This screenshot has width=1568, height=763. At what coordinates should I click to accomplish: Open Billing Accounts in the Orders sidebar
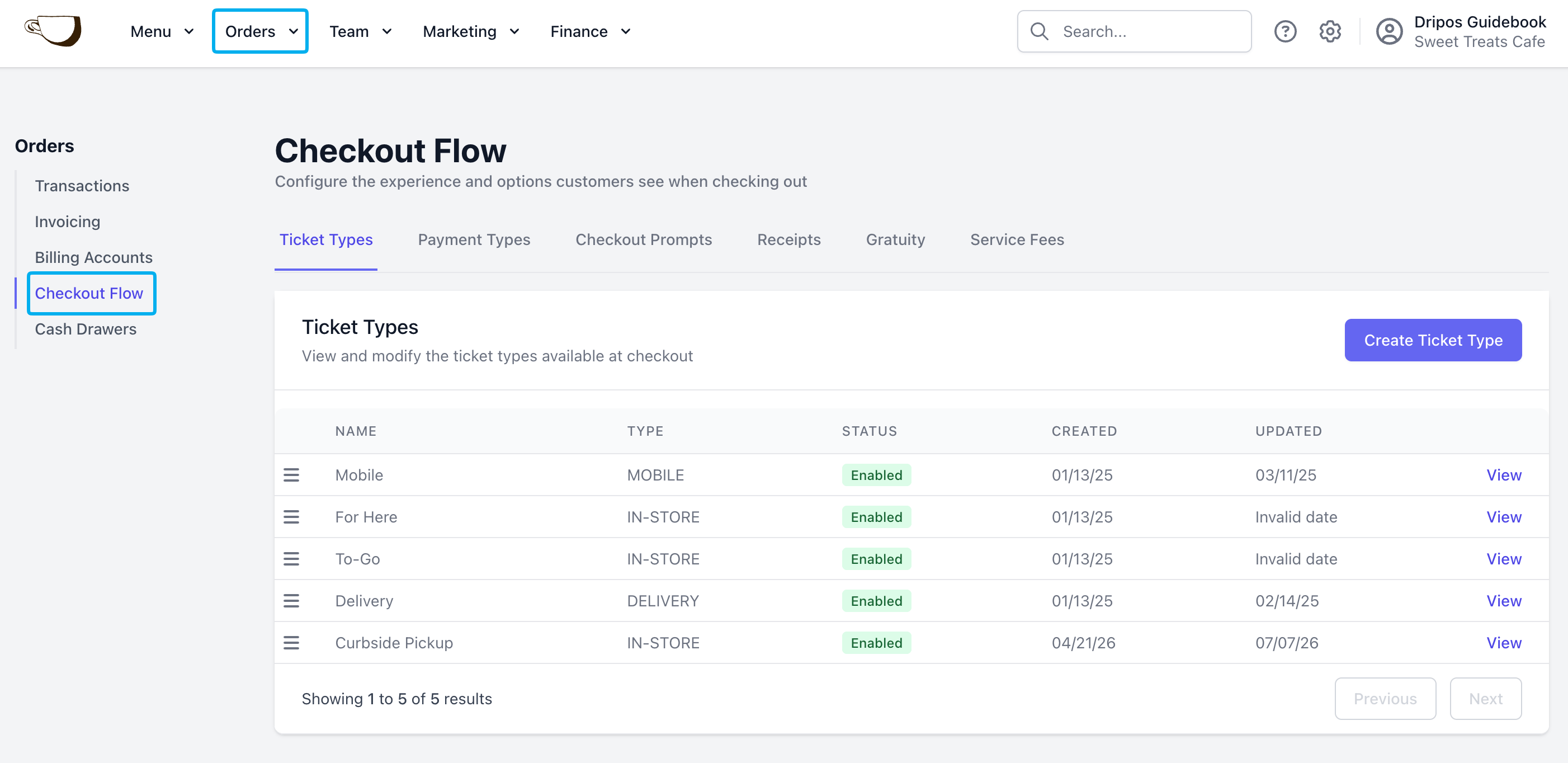[x=94, y=257]
